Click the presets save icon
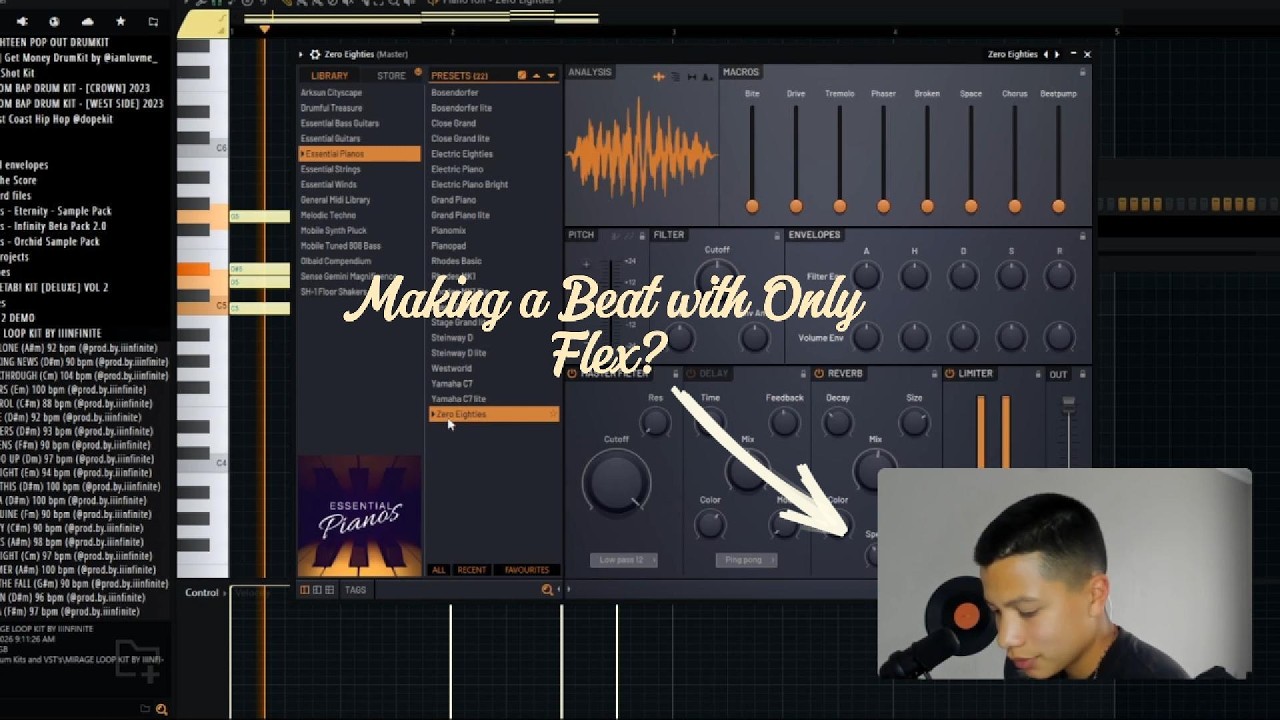Viewport: 1280px width, 720px height. pyautogui.click(x=521, y=76)
